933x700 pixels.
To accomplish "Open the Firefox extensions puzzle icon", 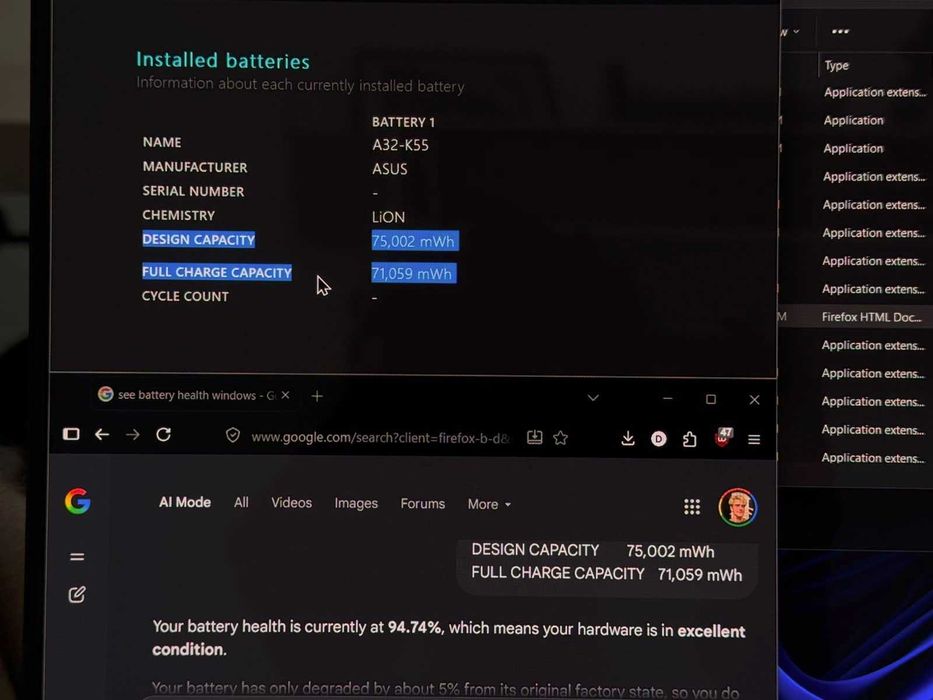I will tap(689, 439).
